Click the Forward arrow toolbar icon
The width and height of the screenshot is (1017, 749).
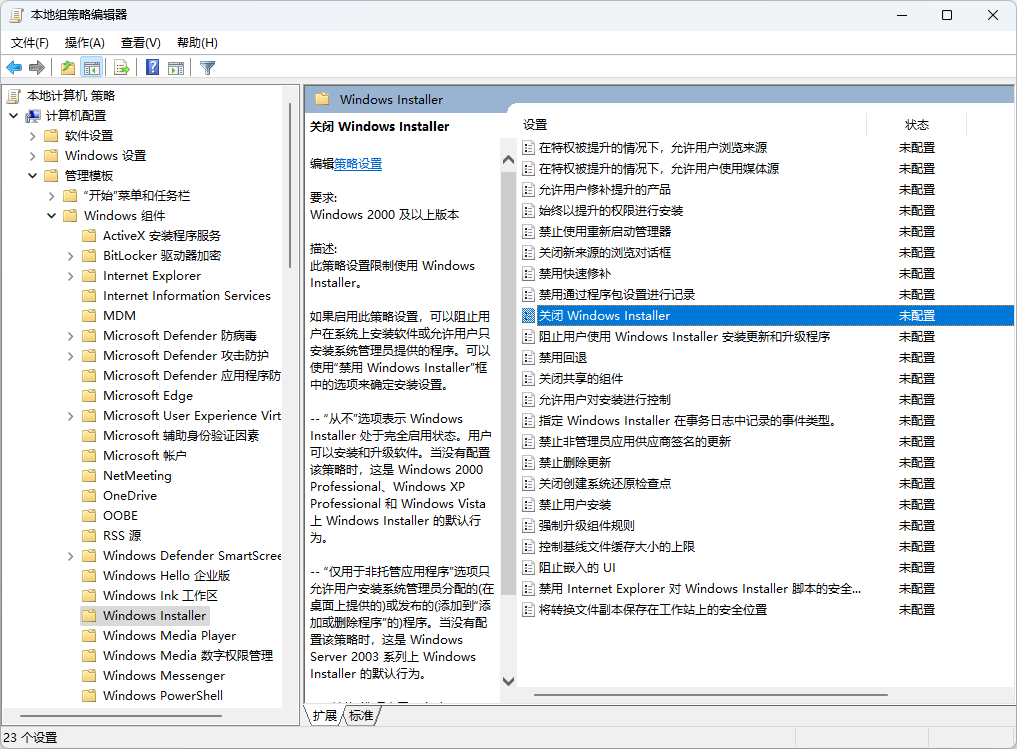(37, 67)
